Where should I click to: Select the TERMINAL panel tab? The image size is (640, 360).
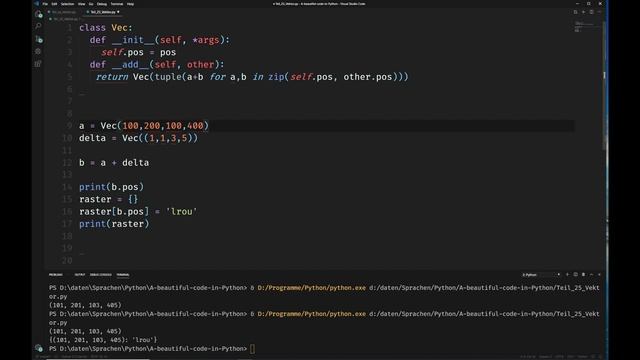click(123, 275)
